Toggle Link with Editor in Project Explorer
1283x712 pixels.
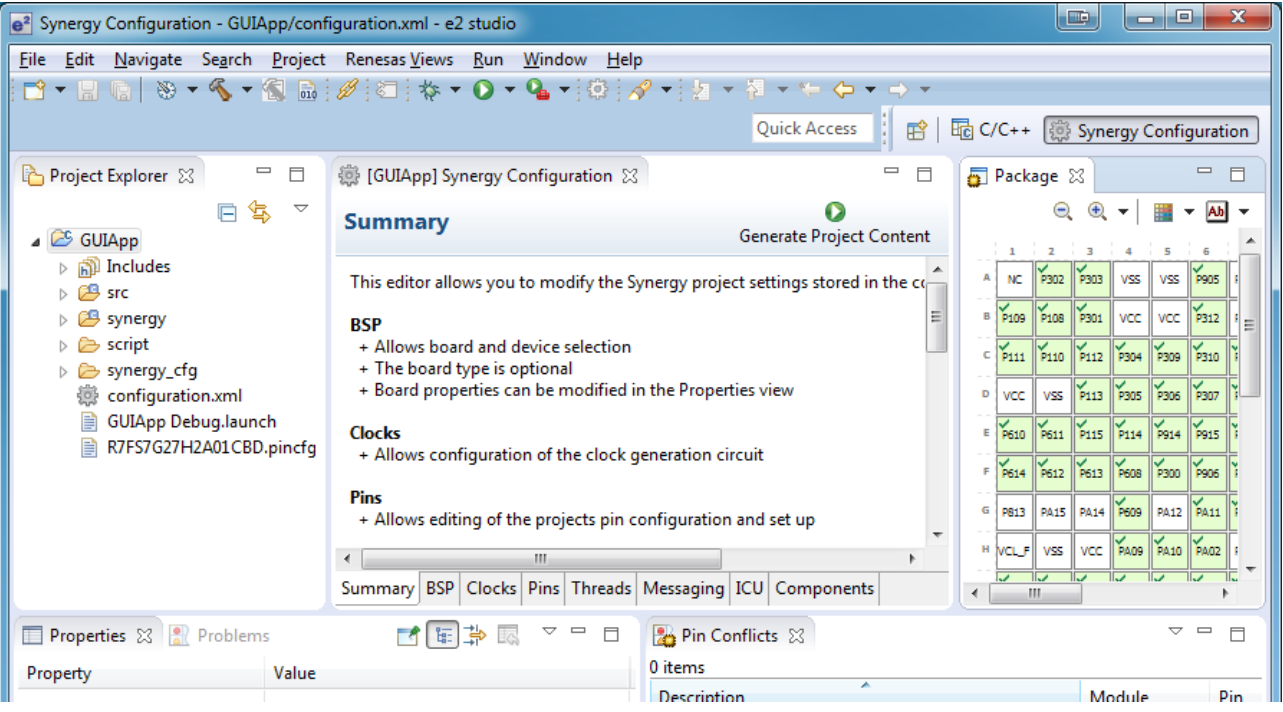click(260, 211)
